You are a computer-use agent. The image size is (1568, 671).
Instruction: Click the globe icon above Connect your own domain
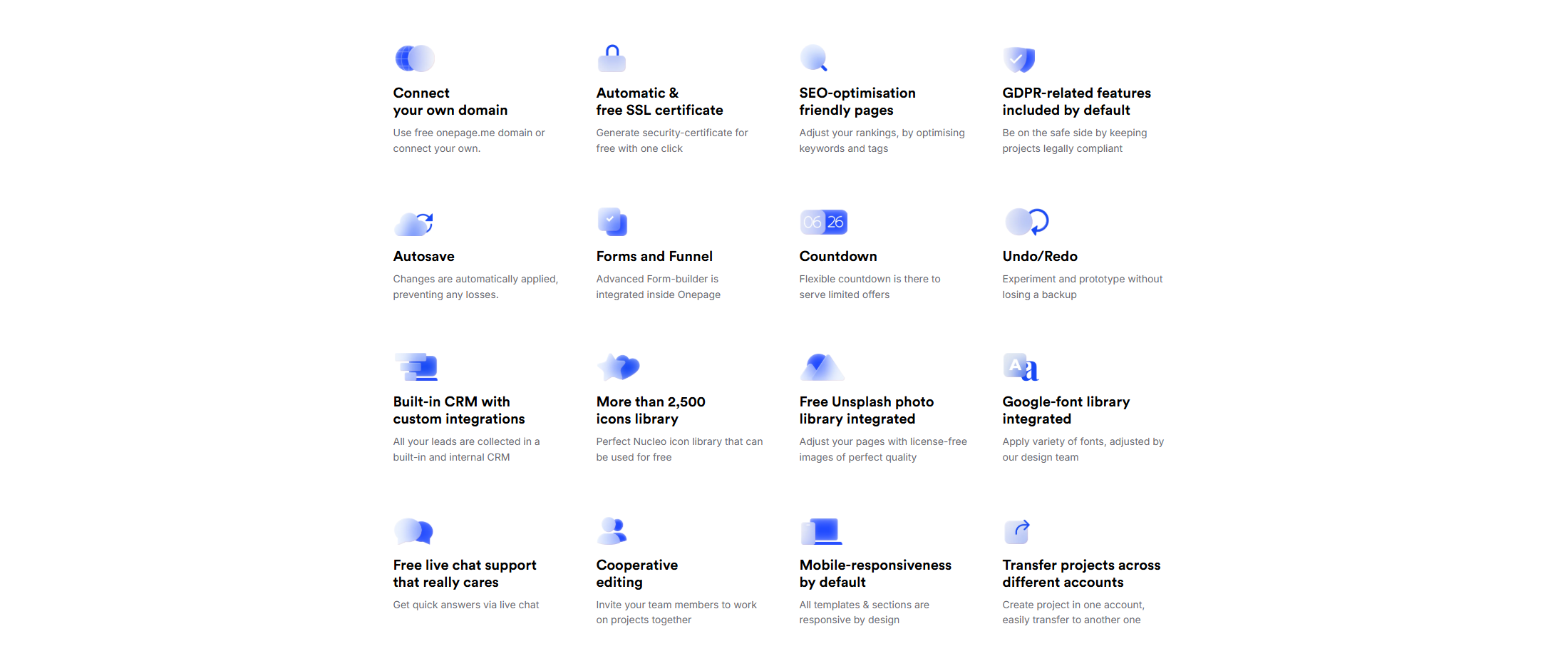(x=415, y=58)
